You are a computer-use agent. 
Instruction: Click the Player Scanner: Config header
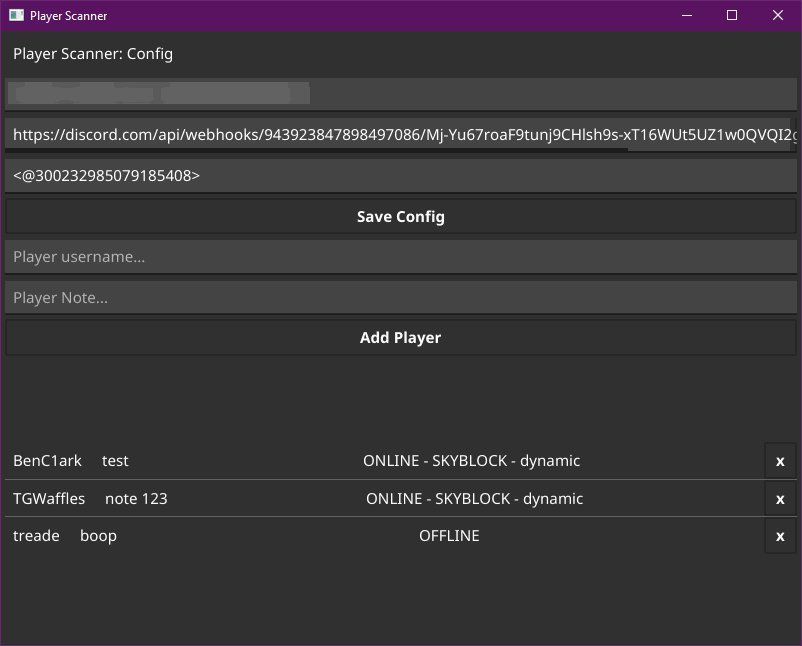(93, 54)
